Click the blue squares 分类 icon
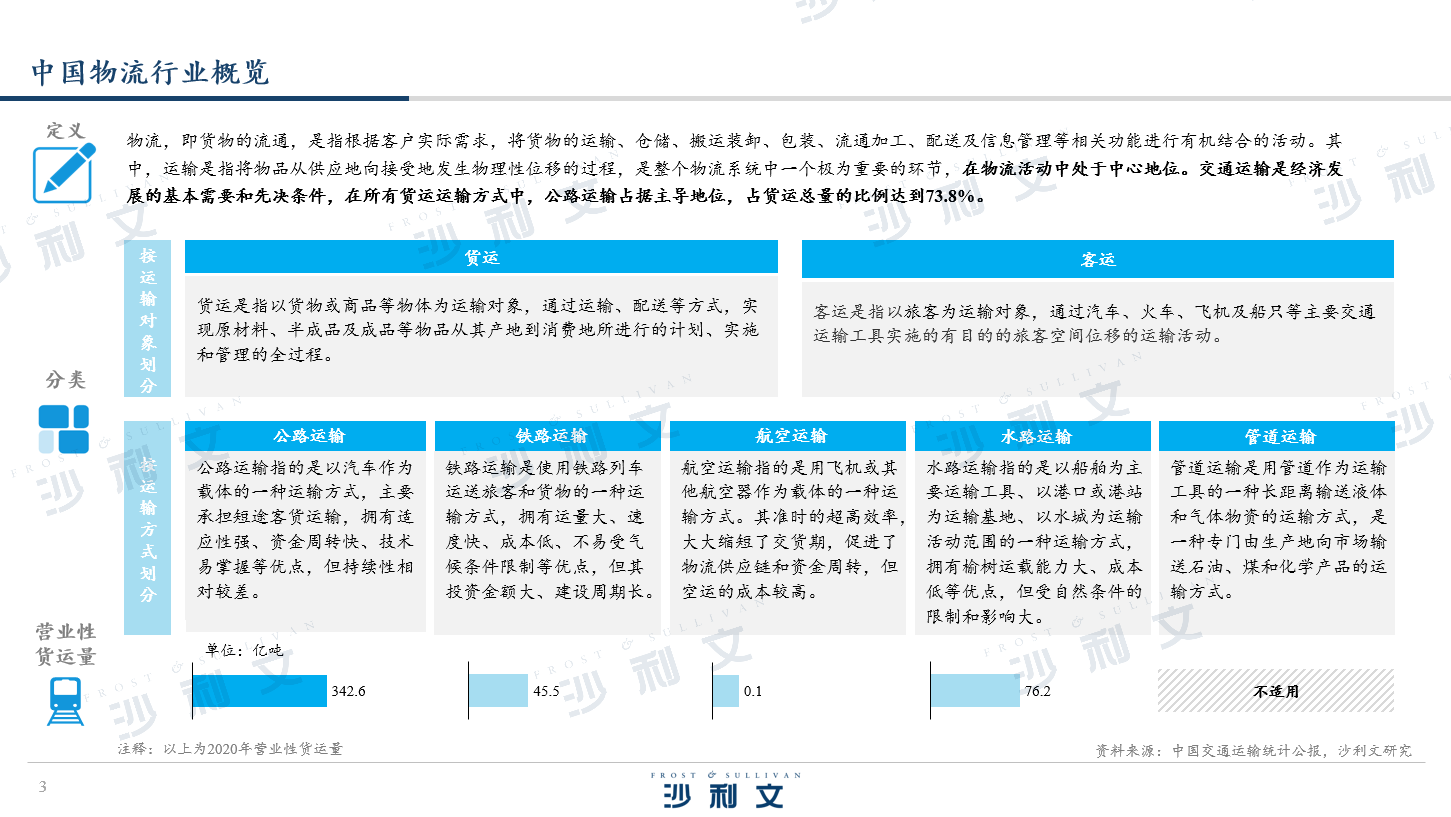The height and width of the screenshot is (817, 1451). [64, 429]
